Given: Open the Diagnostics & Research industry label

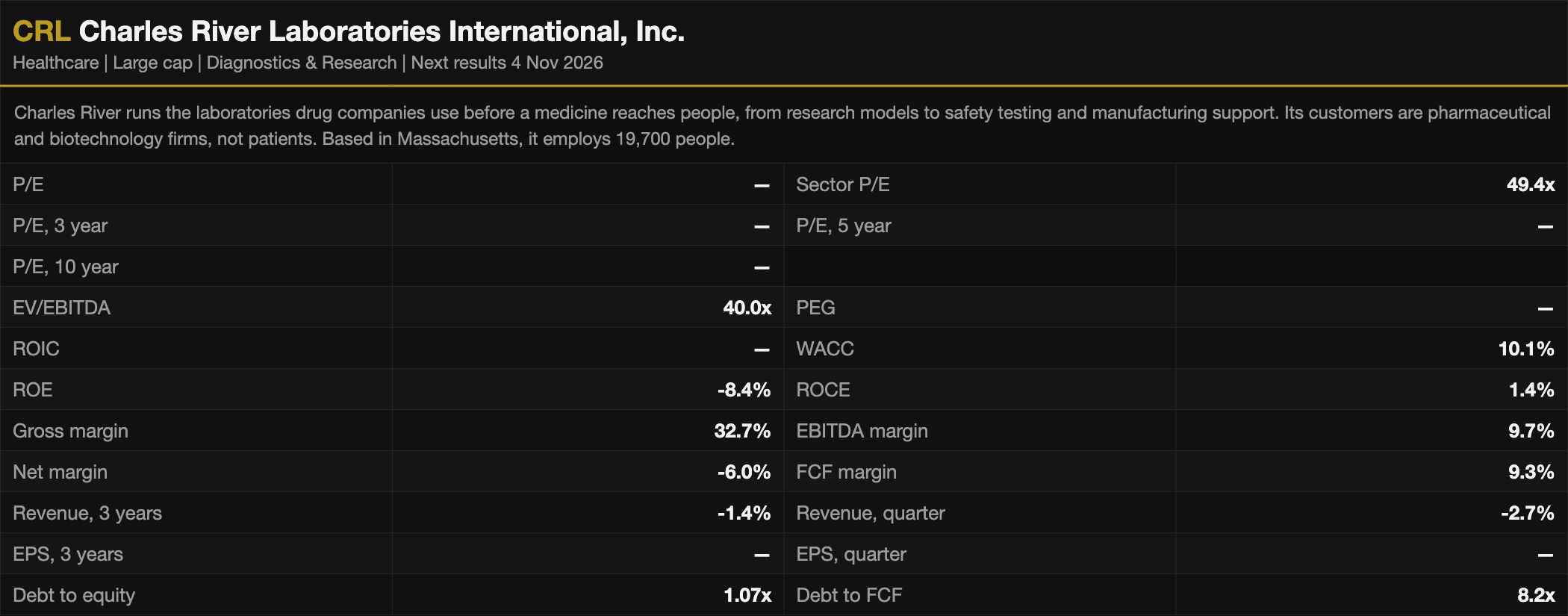Looking at the screenshot, I should pos(302,63).
